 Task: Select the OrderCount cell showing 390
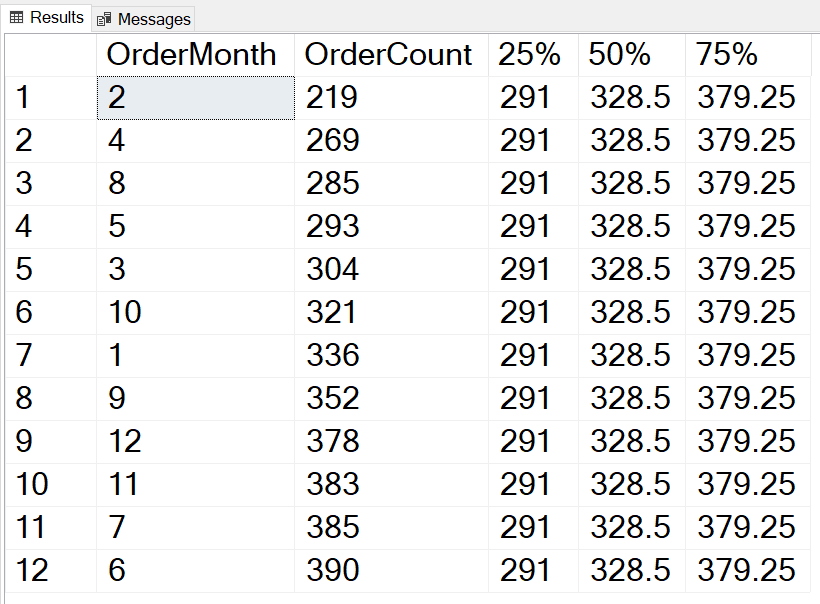pos(390,570)
